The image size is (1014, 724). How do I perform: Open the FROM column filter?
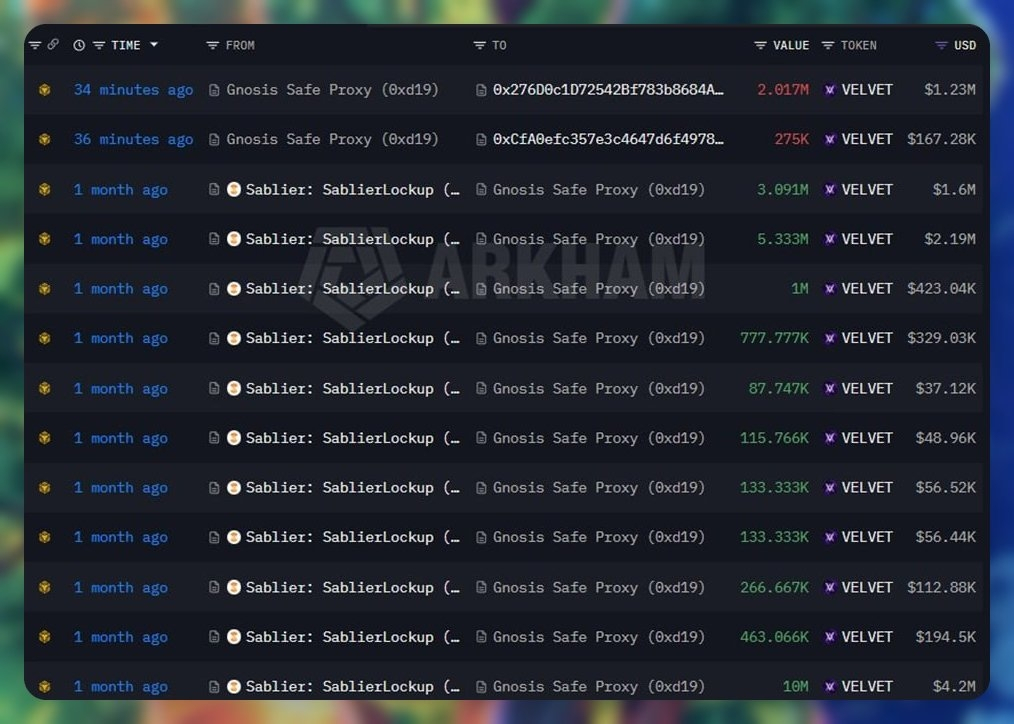coord(212,45)
